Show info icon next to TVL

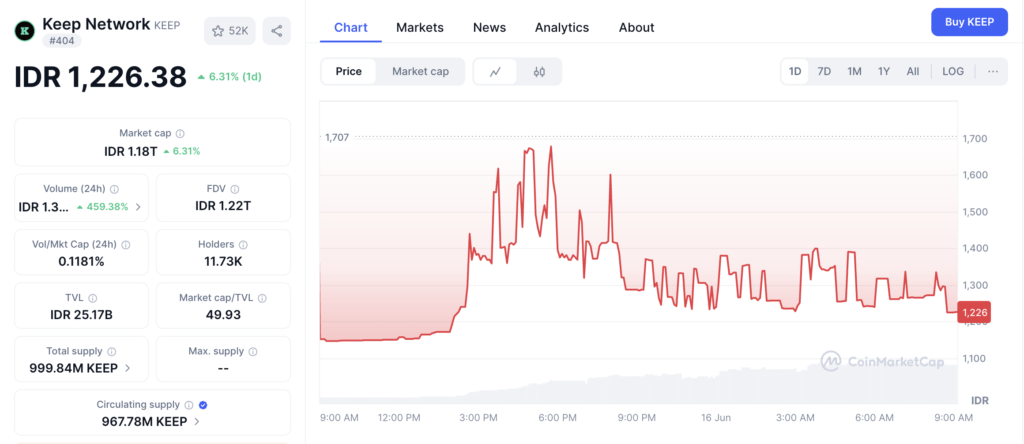click(x=93, y=298)
